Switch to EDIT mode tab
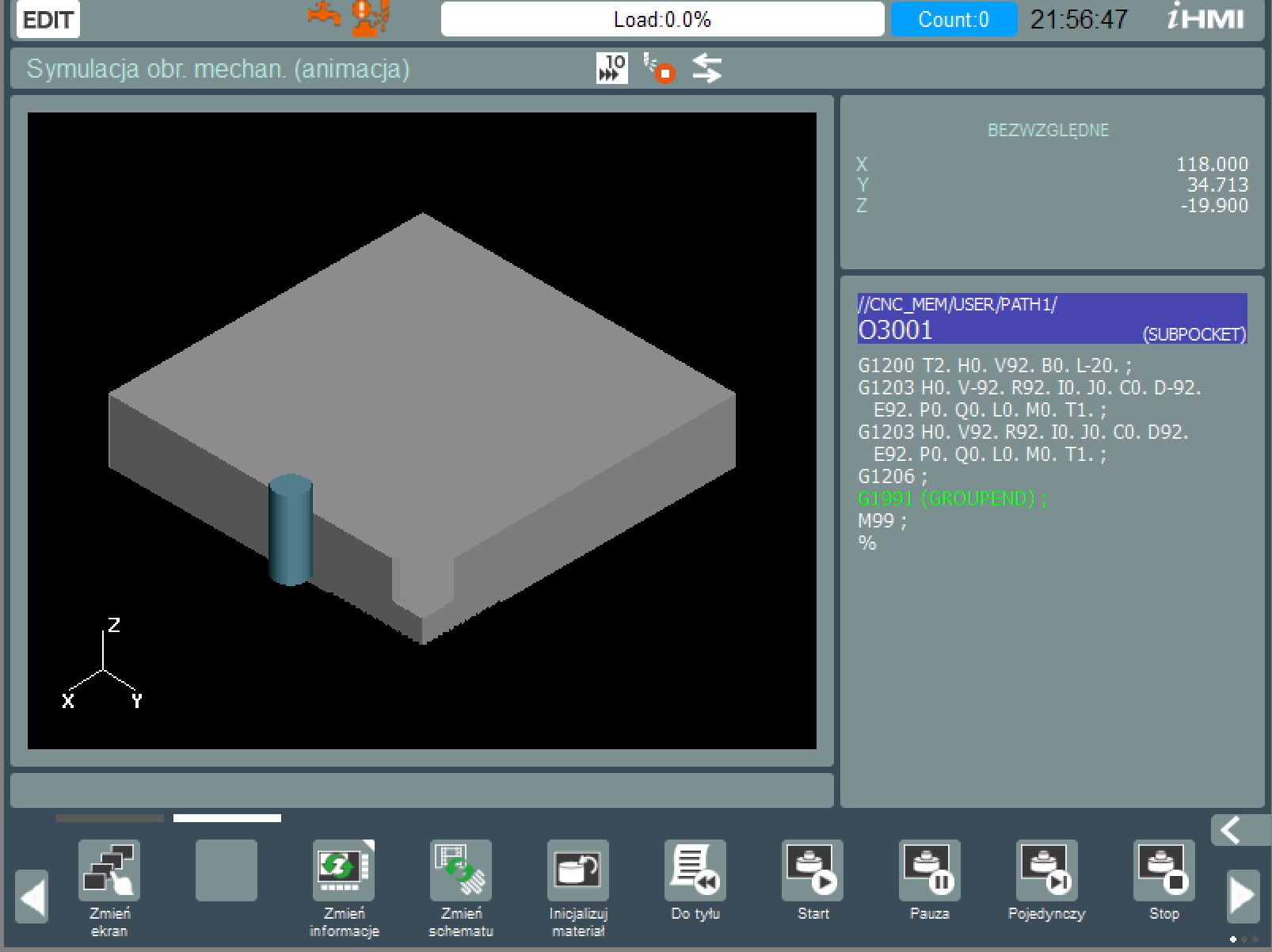This screenshot has width=1272, height=952. coord(47,19)
